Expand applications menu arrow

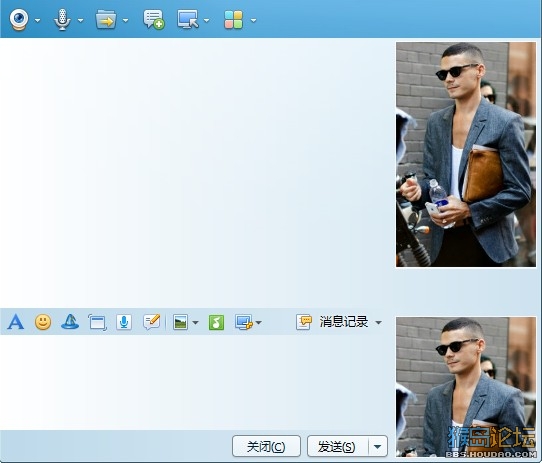click(x=253, y=20)
